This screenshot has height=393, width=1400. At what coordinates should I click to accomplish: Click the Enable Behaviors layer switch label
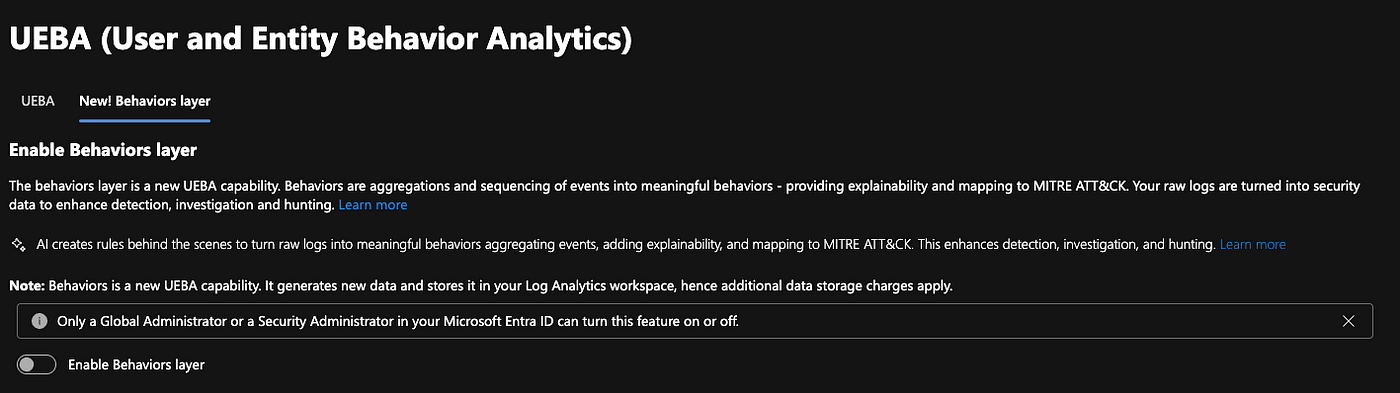pyautogui.click(x=136, y=365)
